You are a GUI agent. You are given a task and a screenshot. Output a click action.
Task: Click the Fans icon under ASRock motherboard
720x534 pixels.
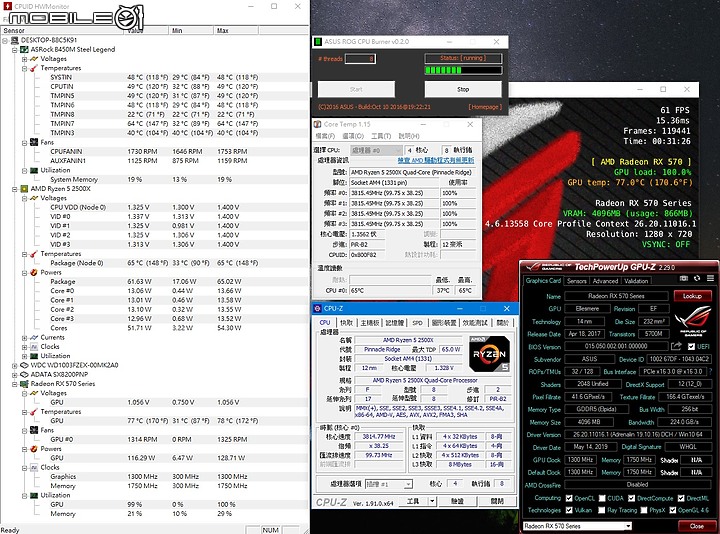click(34, 142)
